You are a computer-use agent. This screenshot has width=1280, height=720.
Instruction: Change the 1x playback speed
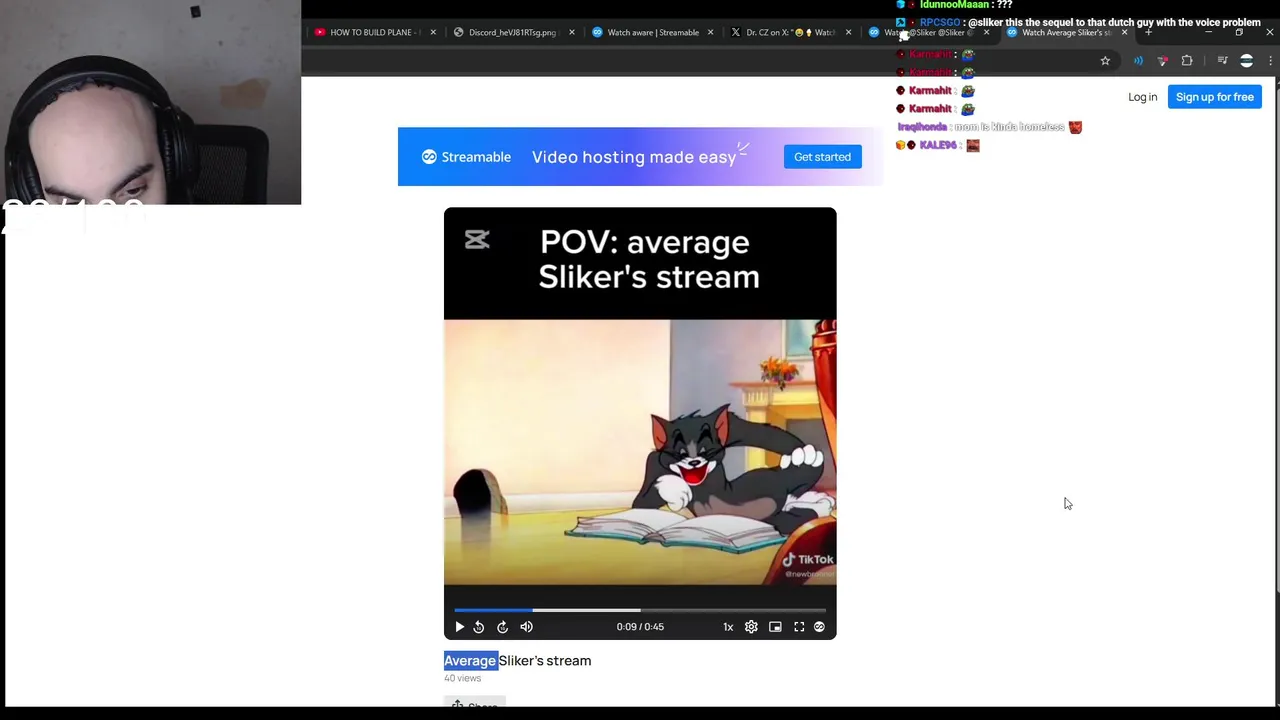[x=728, y=627]
